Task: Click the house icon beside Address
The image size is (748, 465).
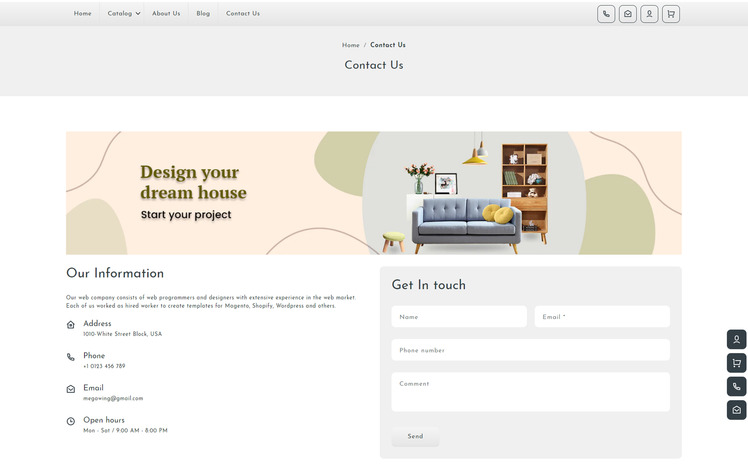Action: coord(71,325)
